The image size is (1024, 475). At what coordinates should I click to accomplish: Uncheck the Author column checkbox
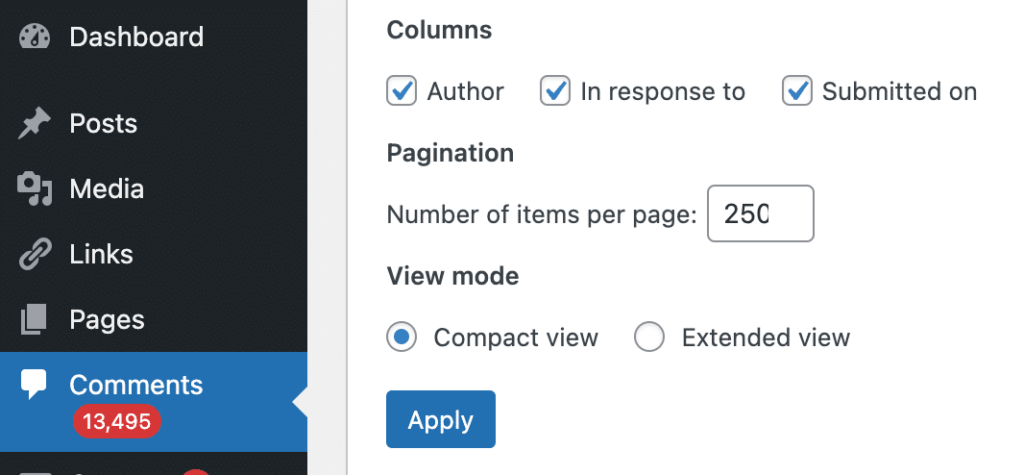[401, 92]
